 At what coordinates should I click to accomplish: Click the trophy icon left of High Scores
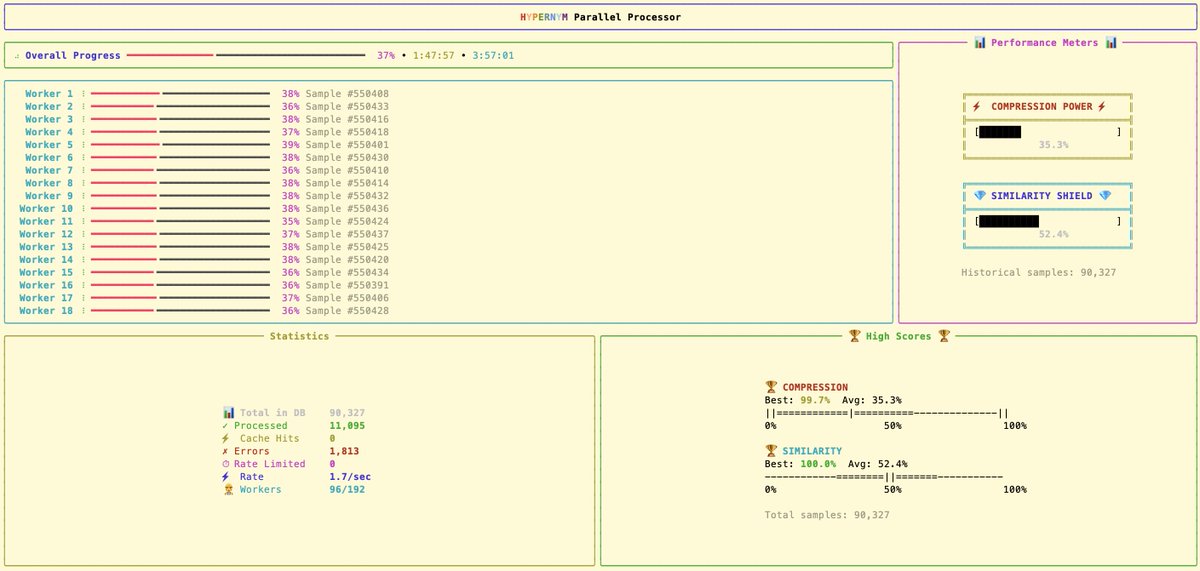point(854,337)
